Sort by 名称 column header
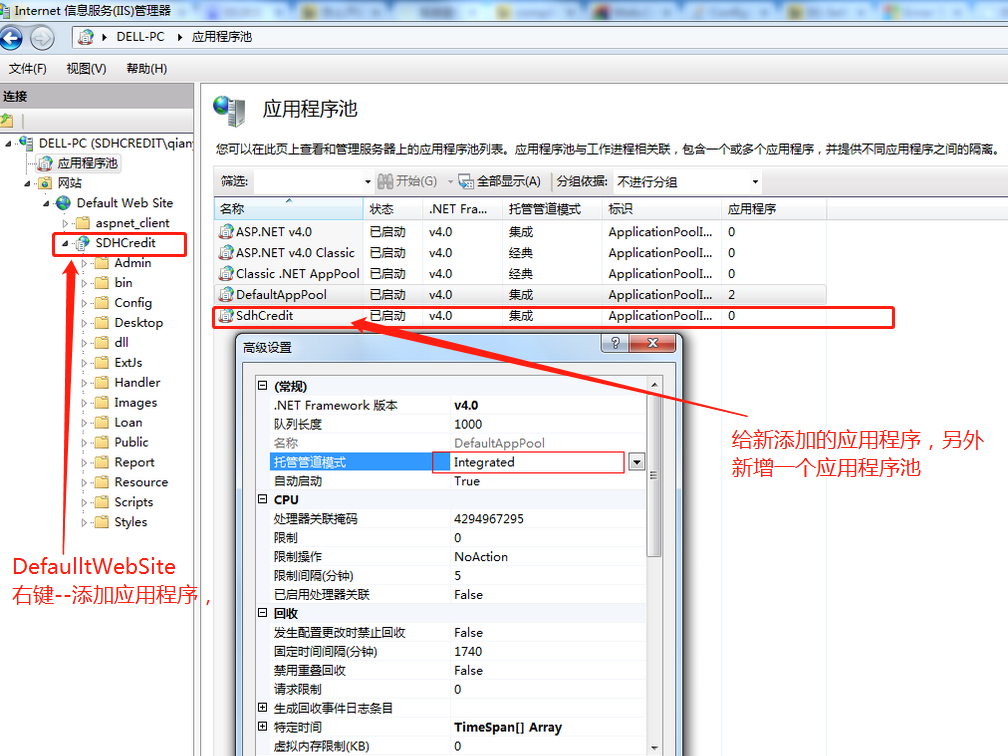Image resolution: width=1008 pixels, height=756 pixels. tap(289, 209)
